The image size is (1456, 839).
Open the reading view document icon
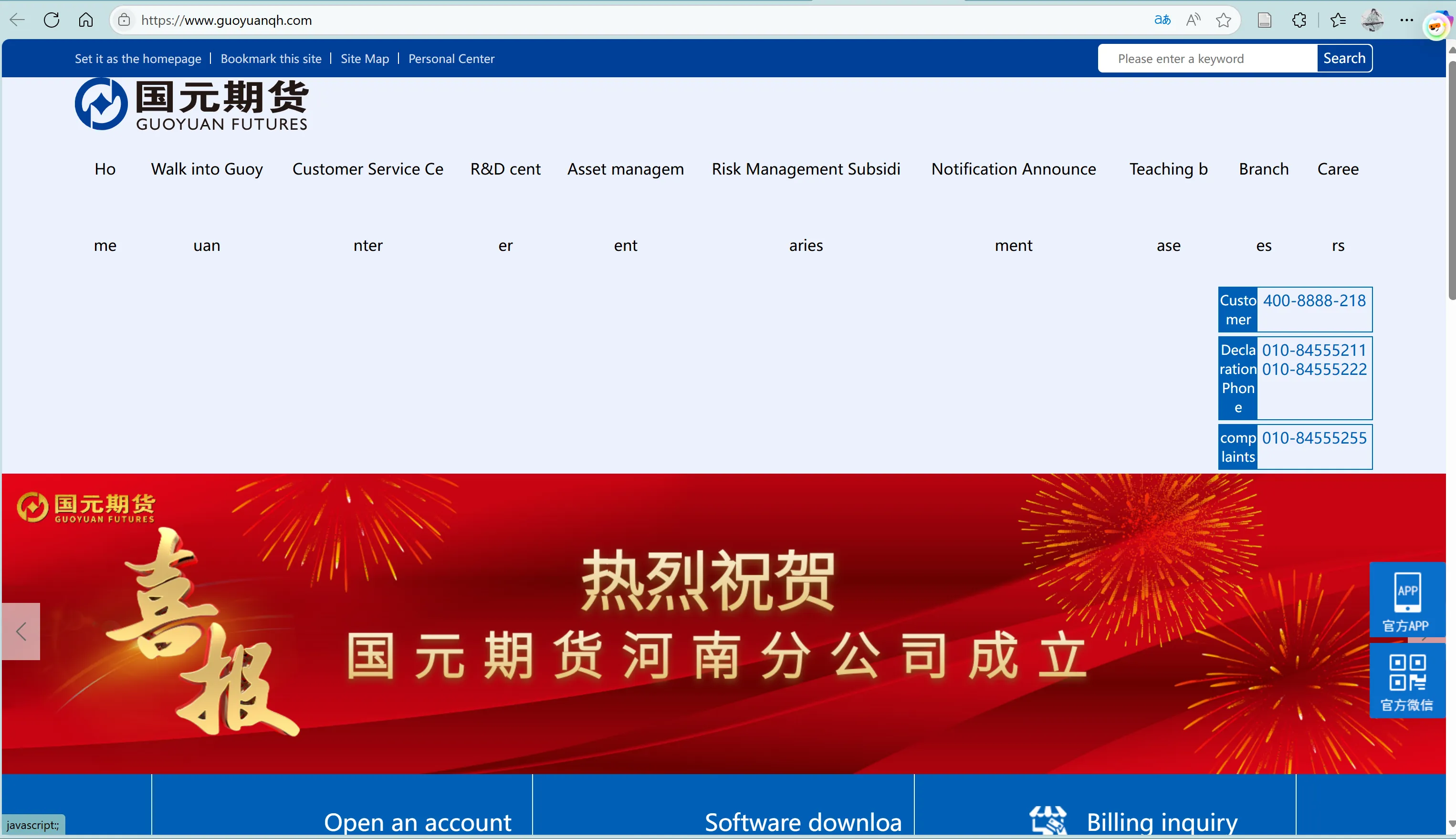[x=1264, y=20]
